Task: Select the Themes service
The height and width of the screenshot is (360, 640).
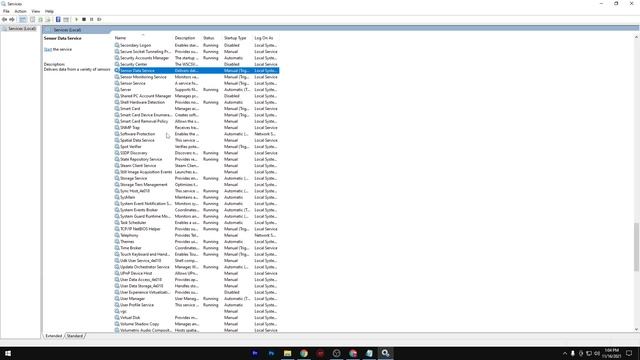Action: [197, 242]
